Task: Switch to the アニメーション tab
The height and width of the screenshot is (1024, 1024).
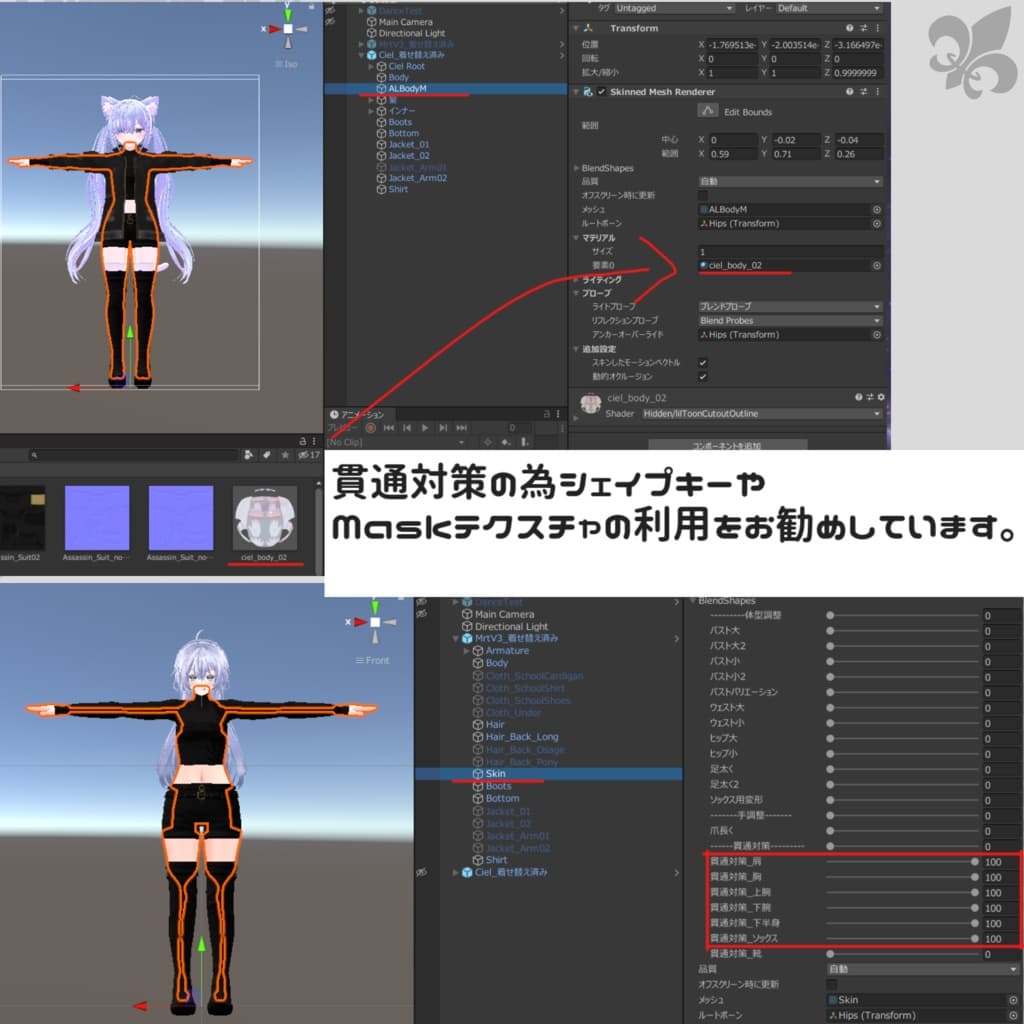Action: pyautogui.click(x=357, y=414)
